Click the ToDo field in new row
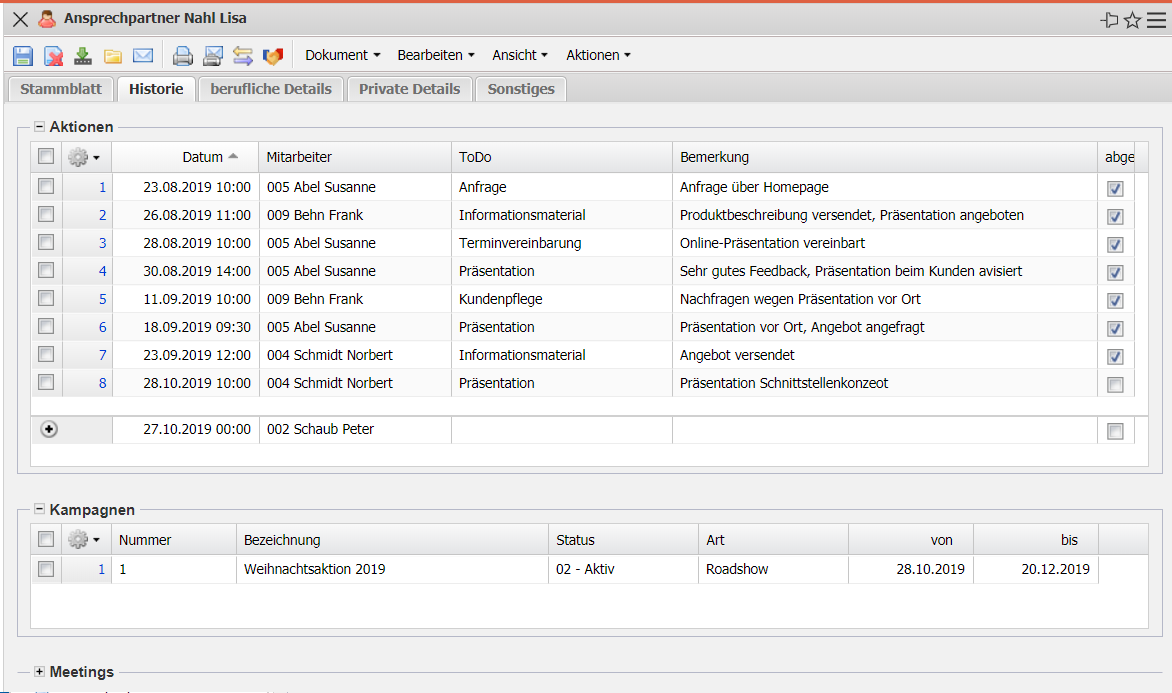 (x=561, y=430)
